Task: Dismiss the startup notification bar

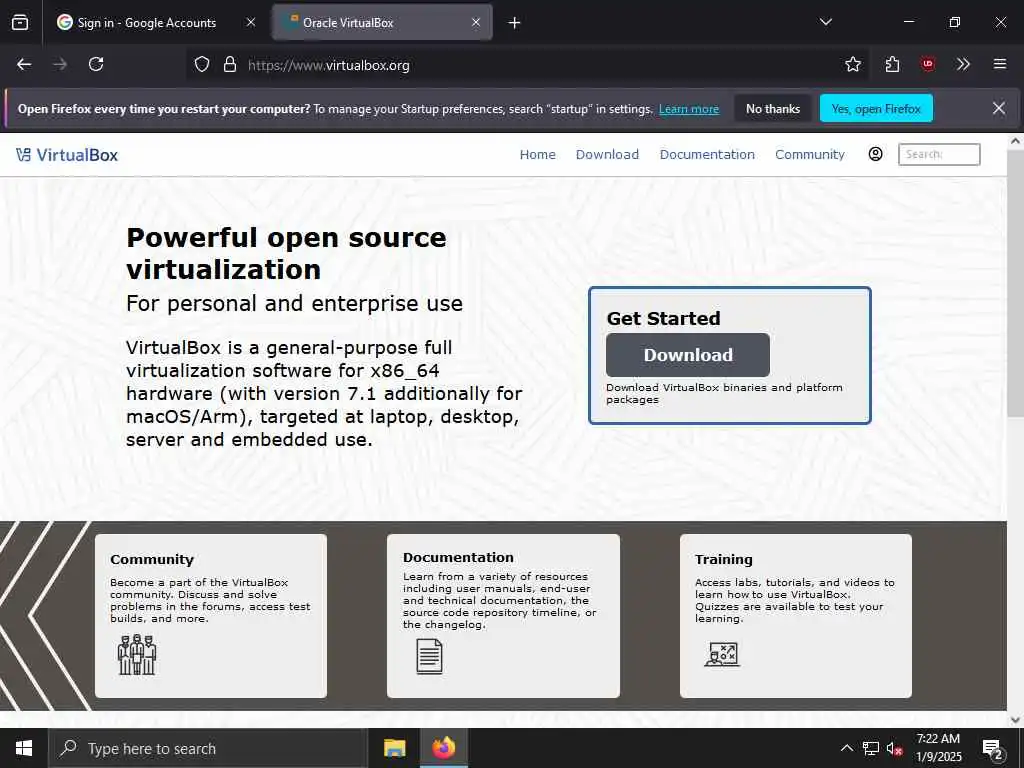Action: 999,108
